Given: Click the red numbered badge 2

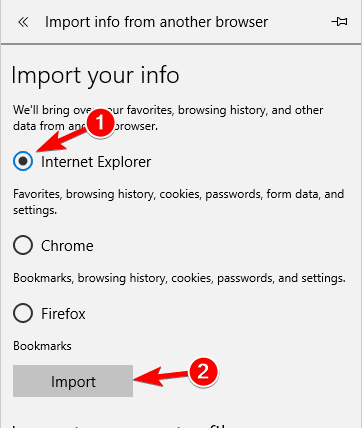Looking at the screenshot, I should (203, 371).
